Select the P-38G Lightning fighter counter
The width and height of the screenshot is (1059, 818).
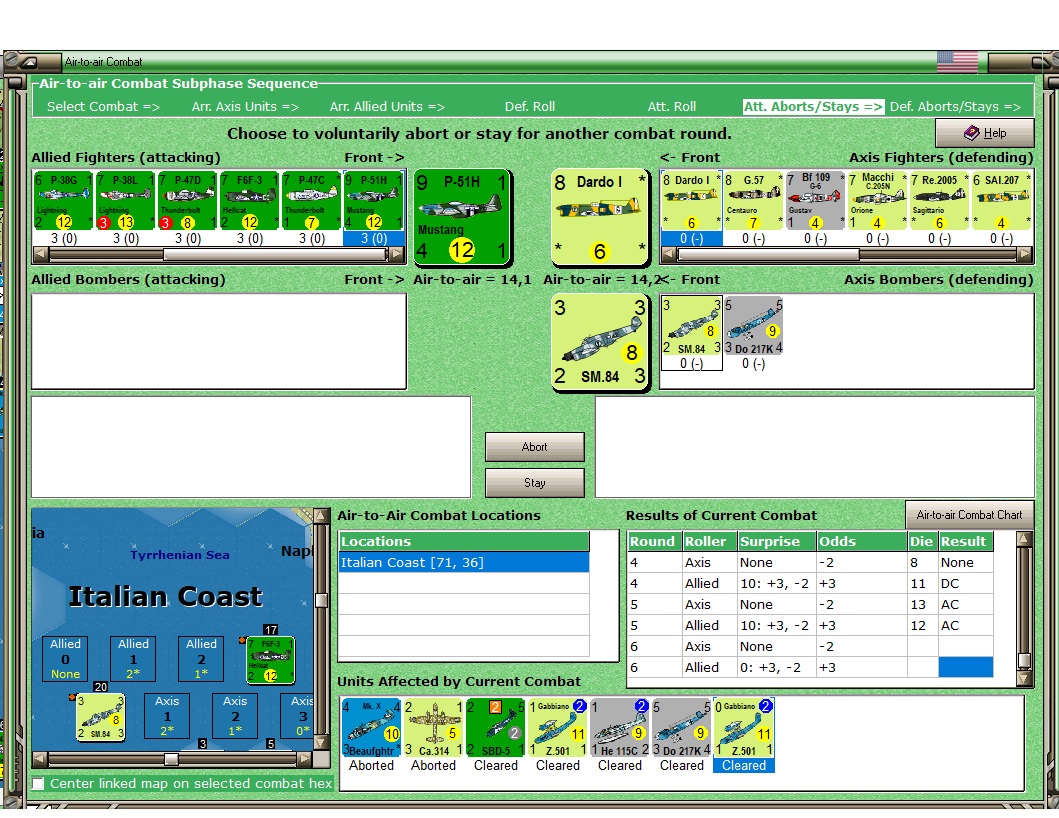pos(63,201)
